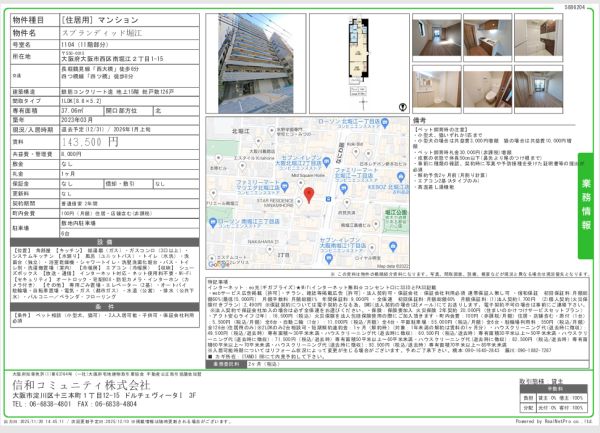Select the [住居用] マンション property type value
This screenshot has height=433, width=600.
tap(99, 20)
